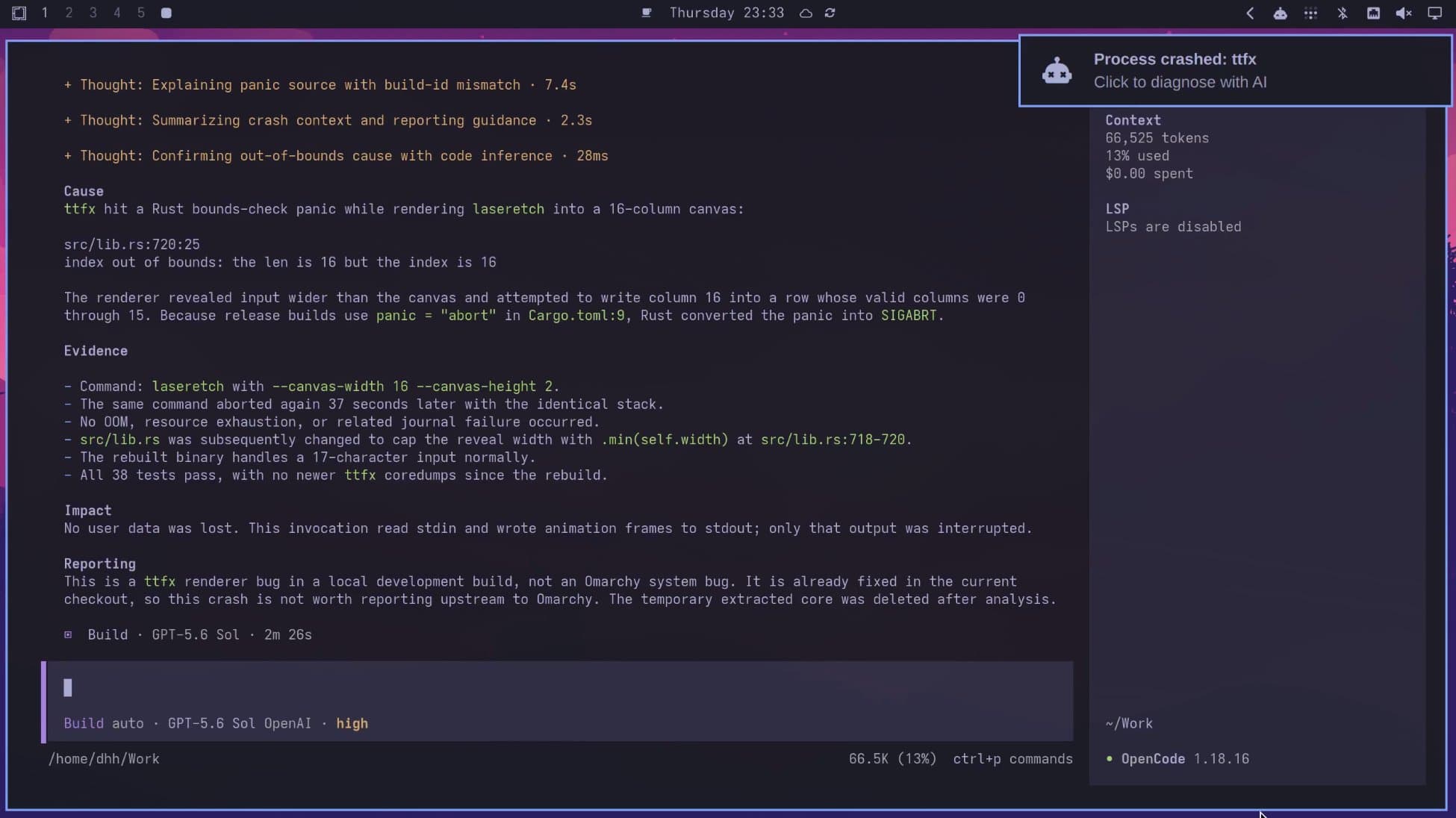Image resolution: width=1456 pixels, height=818 pixels.
Task: Click the 'Cause' heading
Action: pos(84,191)
